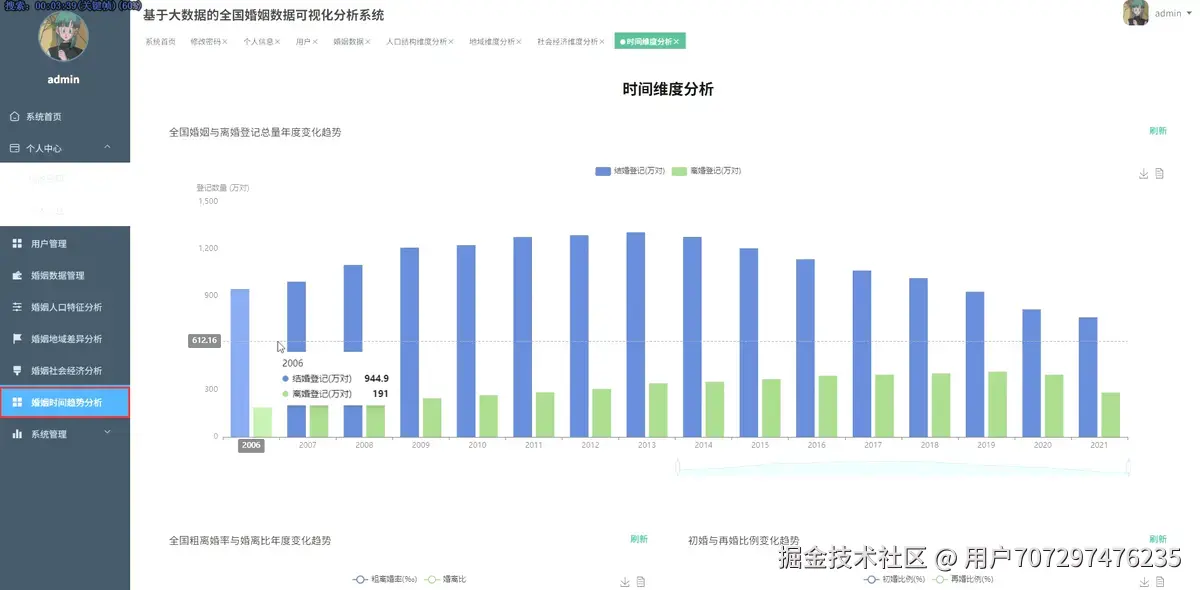Screen dimensions: 1200x590
Task: Click the download image icon on the trend chart
Action: (1142, 174)
